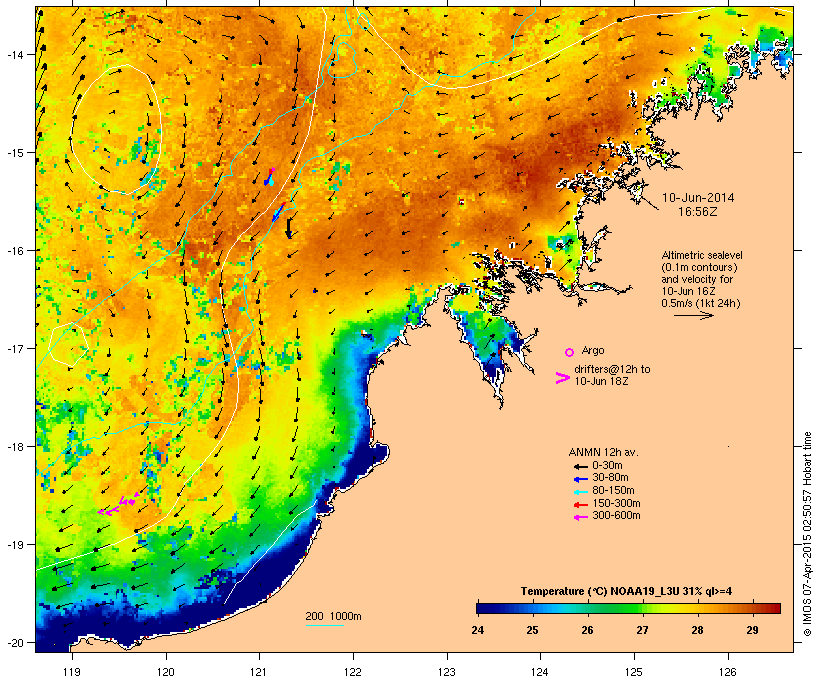The height and width of the screenshot is (680, 820).
Task: Select the time label 16:56Z
Action: 698,212
